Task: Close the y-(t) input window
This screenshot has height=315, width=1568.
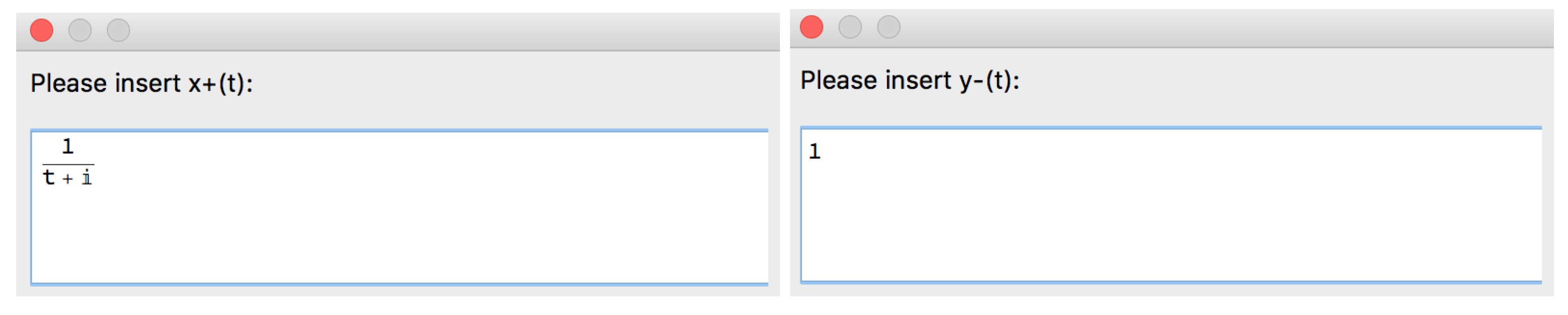Action: tap(811, 27)
